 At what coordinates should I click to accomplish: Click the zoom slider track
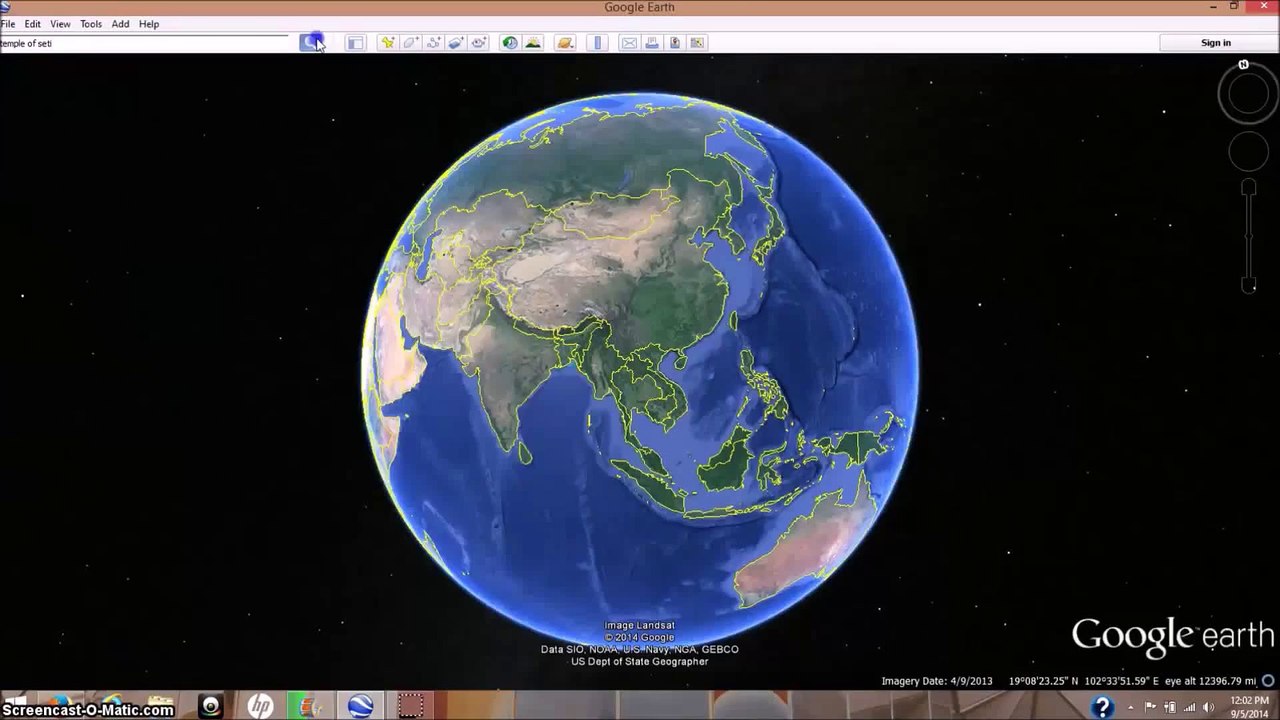point(1249,235)
